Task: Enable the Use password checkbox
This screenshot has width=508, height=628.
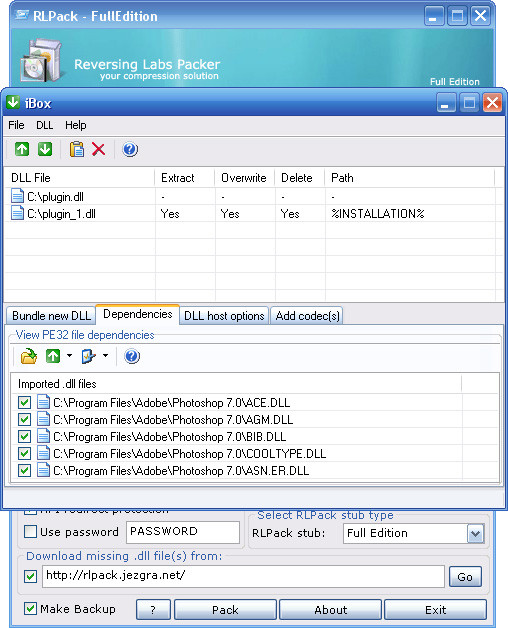Action: coord(30,532)
